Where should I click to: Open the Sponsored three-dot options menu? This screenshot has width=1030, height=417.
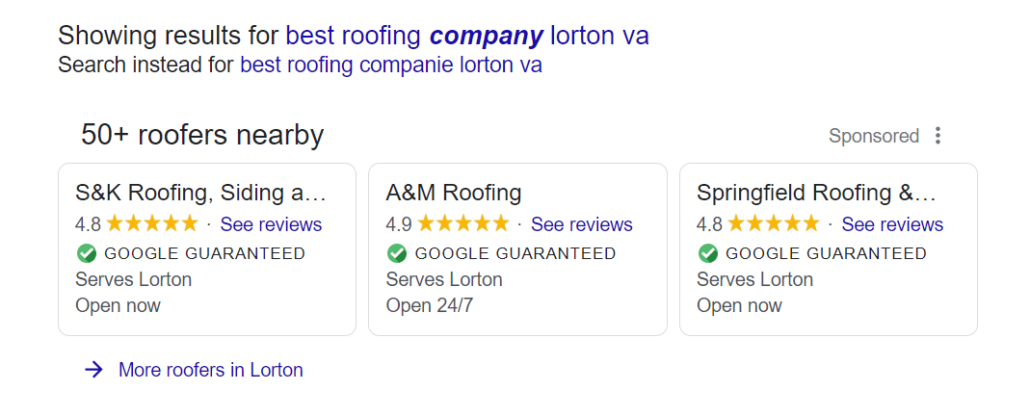pyautogui.click(x=937, y=136)
